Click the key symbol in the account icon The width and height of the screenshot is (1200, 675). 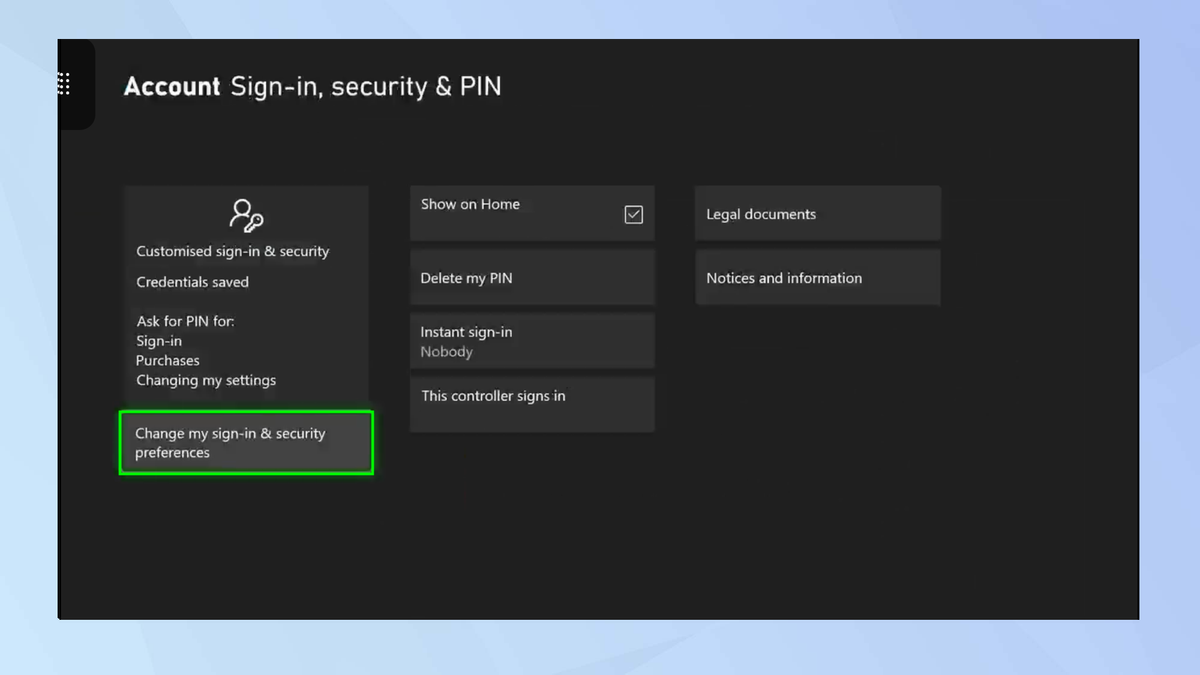pos(255,222)
